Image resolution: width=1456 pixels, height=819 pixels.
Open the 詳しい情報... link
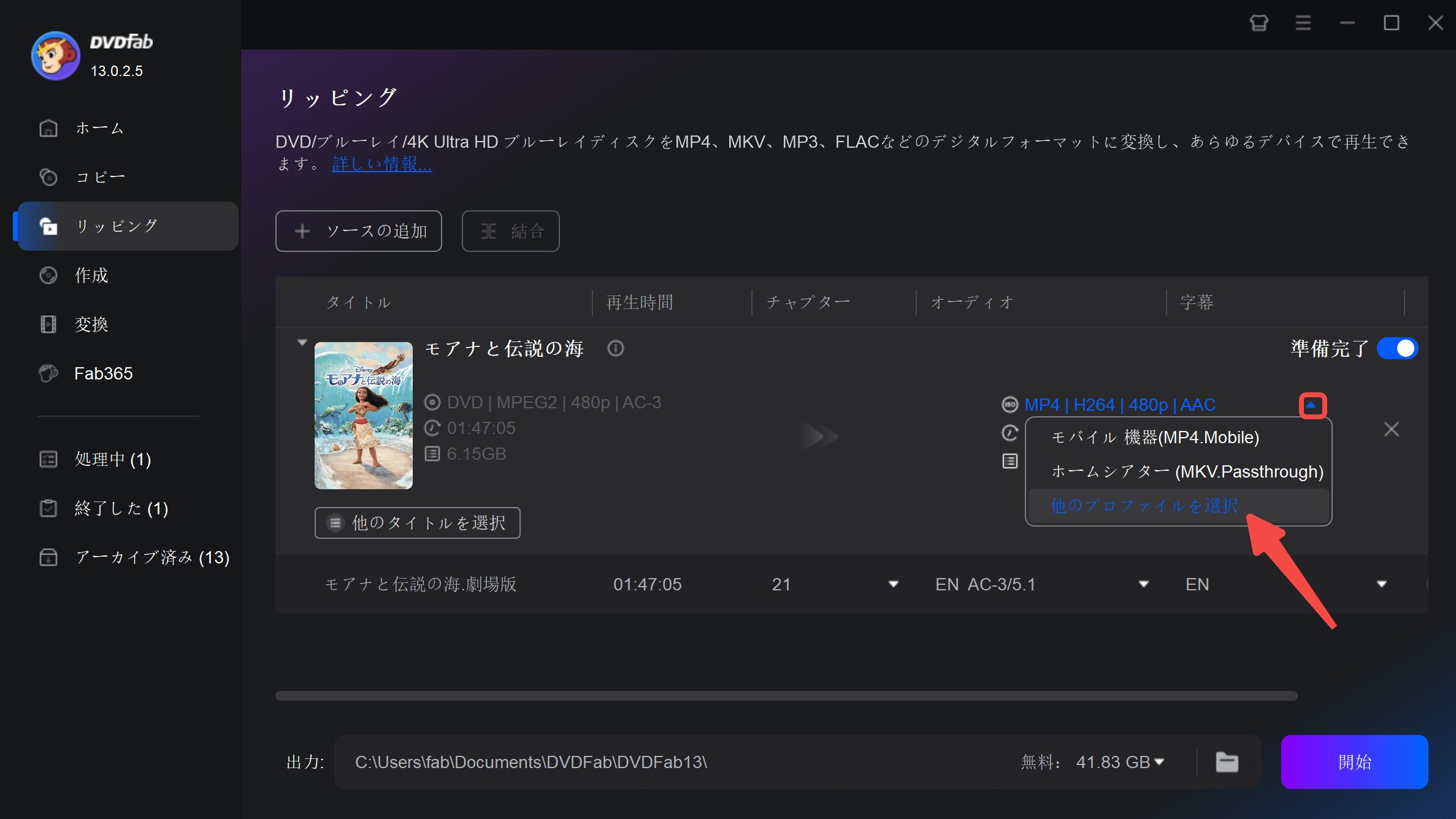381,164
